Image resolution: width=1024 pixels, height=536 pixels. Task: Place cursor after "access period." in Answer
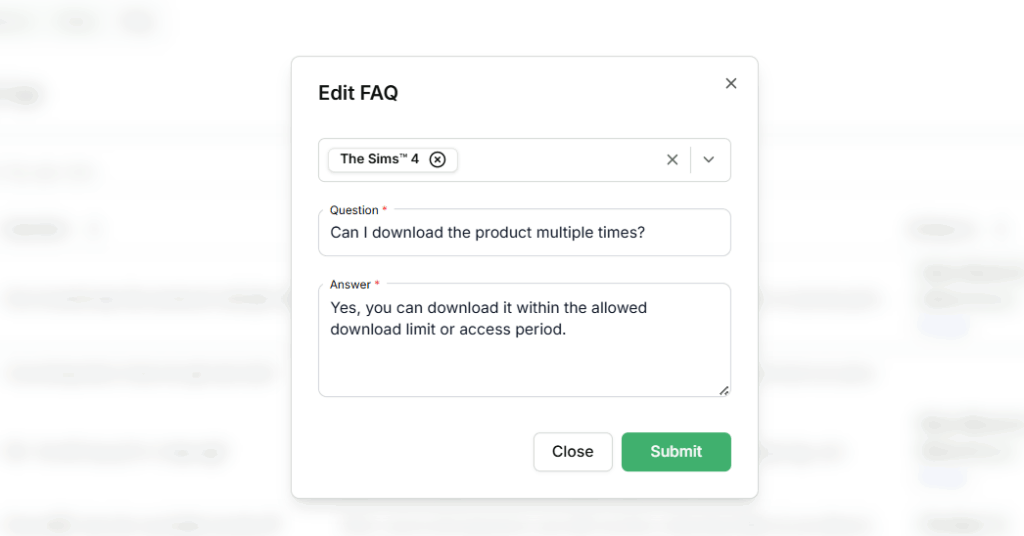coord(568,330)
